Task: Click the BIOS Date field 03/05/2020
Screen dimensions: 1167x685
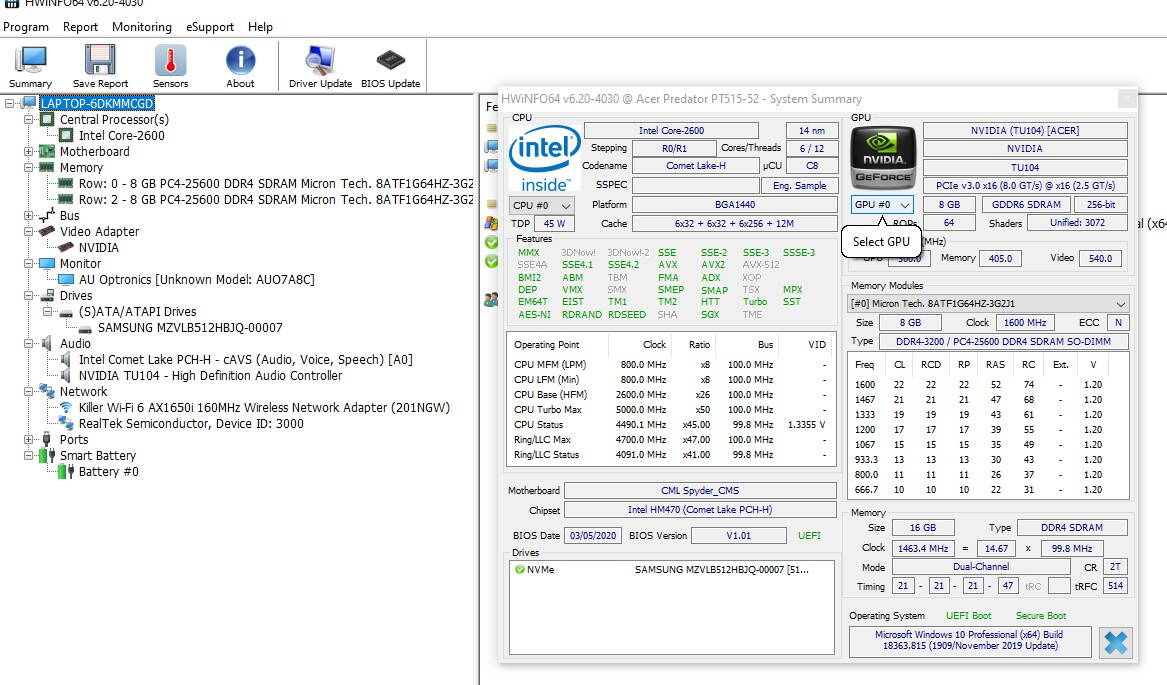Action: [x=593, y=535]
